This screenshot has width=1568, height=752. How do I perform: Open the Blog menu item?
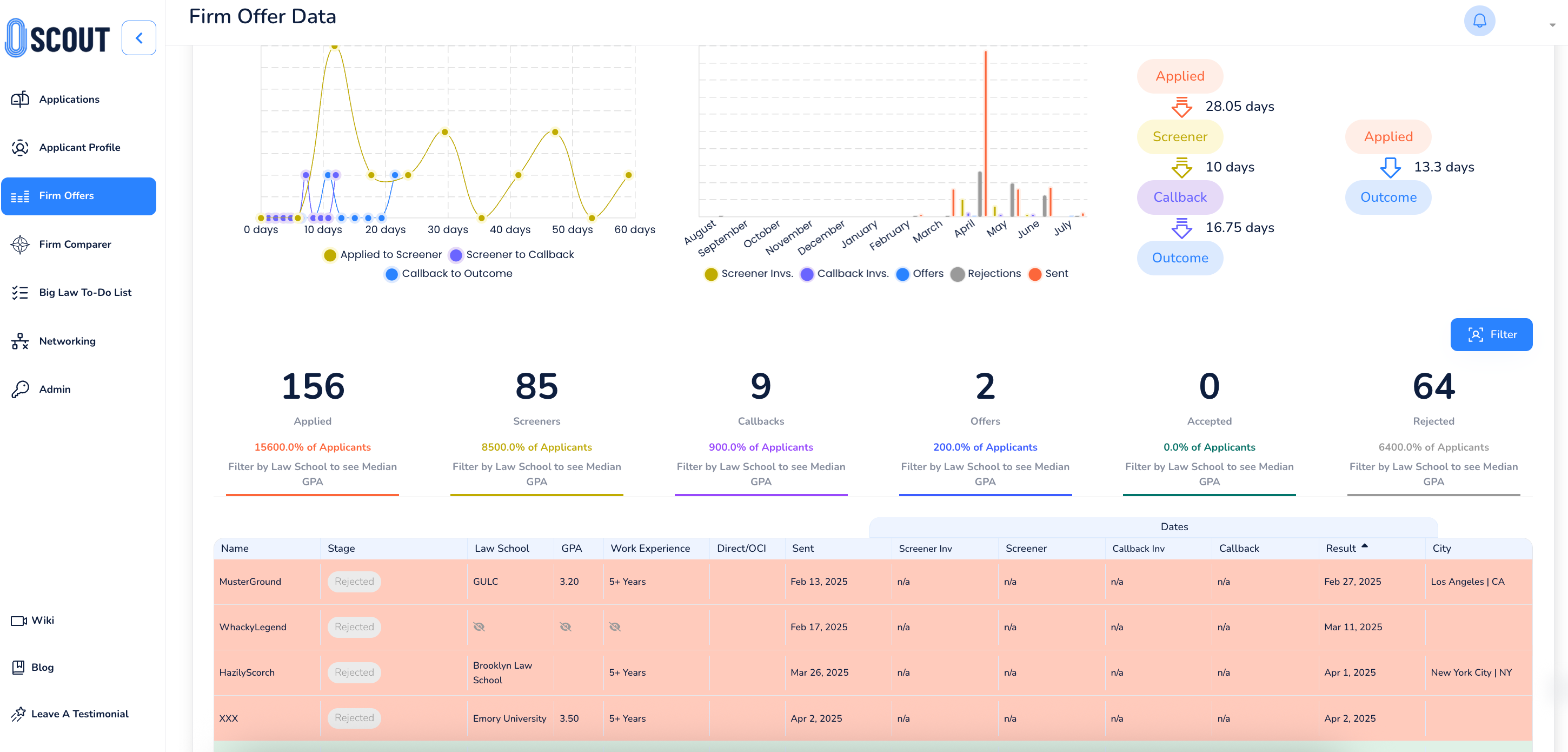click(x=42, y=668)
